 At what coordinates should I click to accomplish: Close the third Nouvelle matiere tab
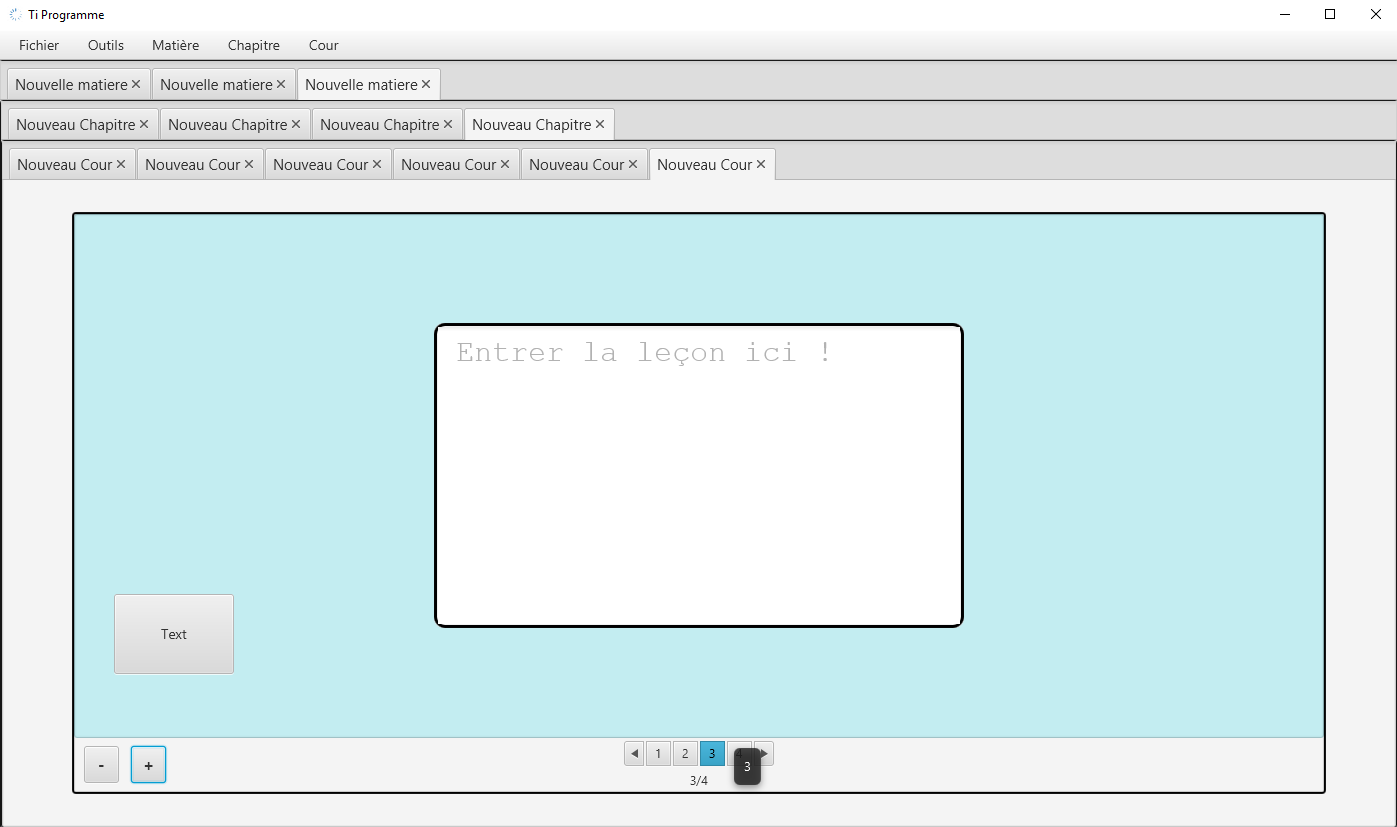click(426, 85)
